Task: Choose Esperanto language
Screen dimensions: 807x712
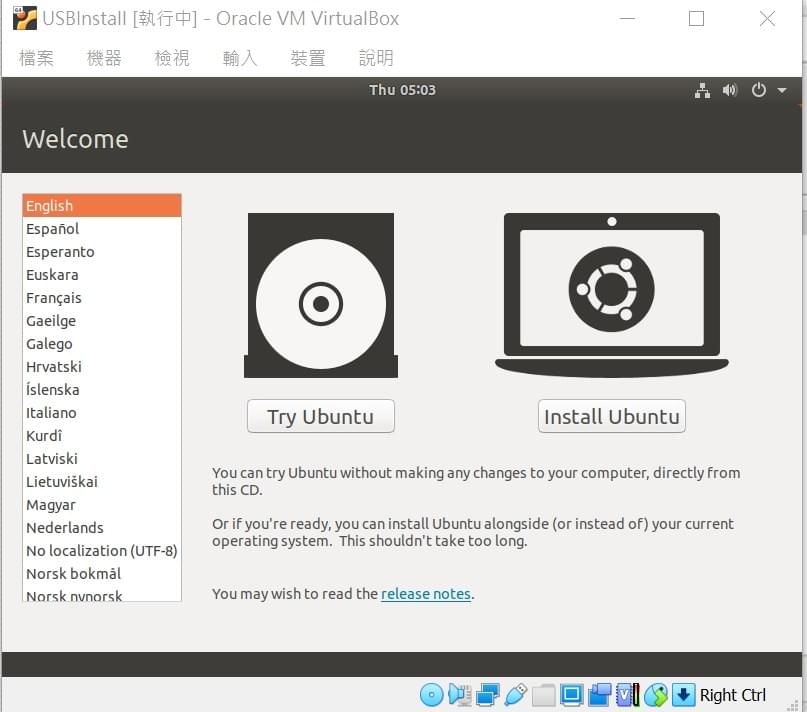Action: [102, 252]
